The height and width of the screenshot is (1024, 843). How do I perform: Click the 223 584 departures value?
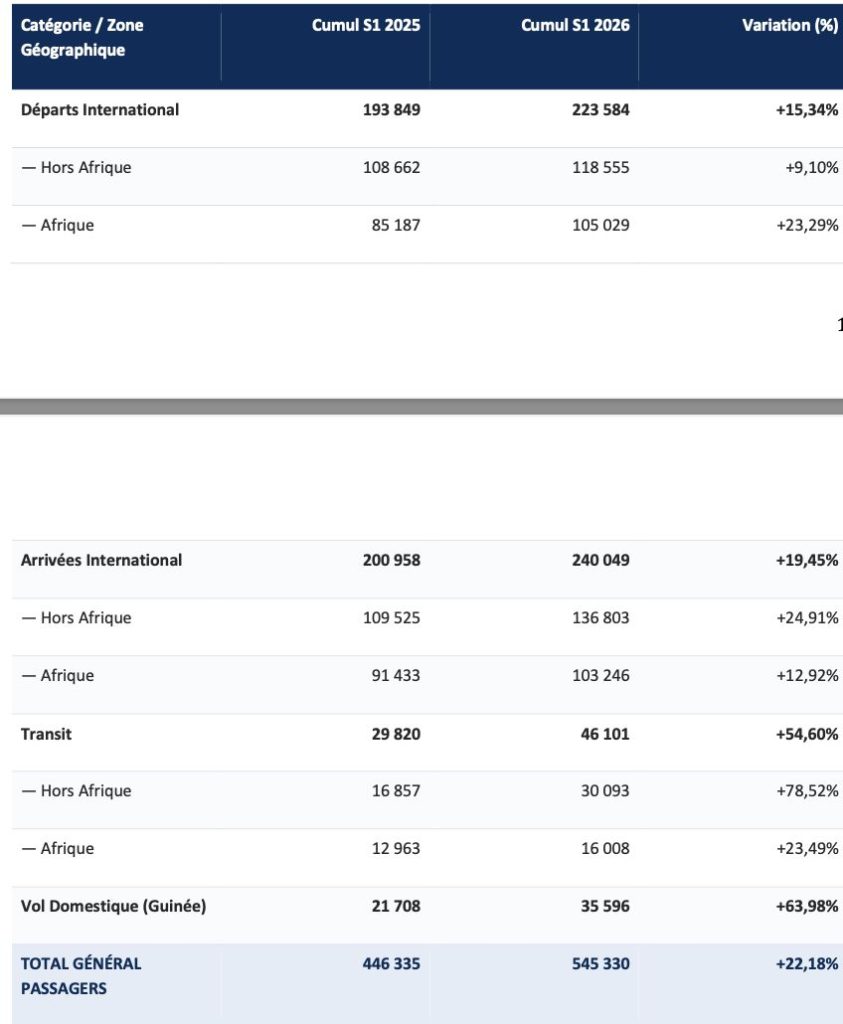pos(601,110)
